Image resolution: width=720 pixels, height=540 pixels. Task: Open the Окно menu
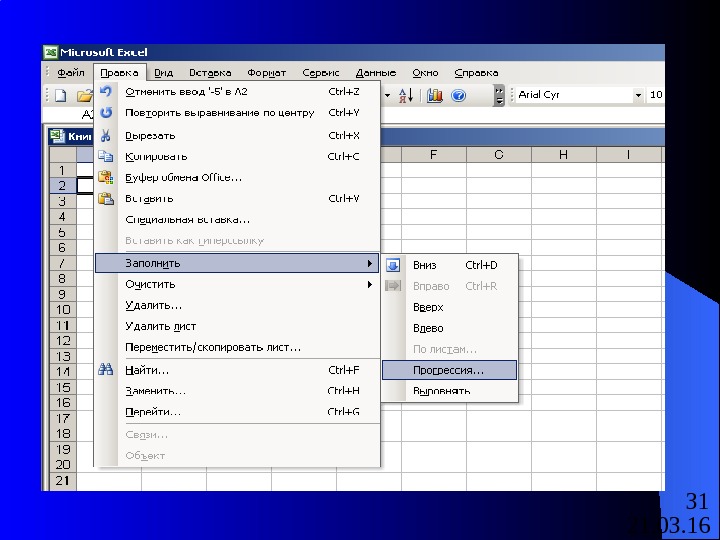425,73
